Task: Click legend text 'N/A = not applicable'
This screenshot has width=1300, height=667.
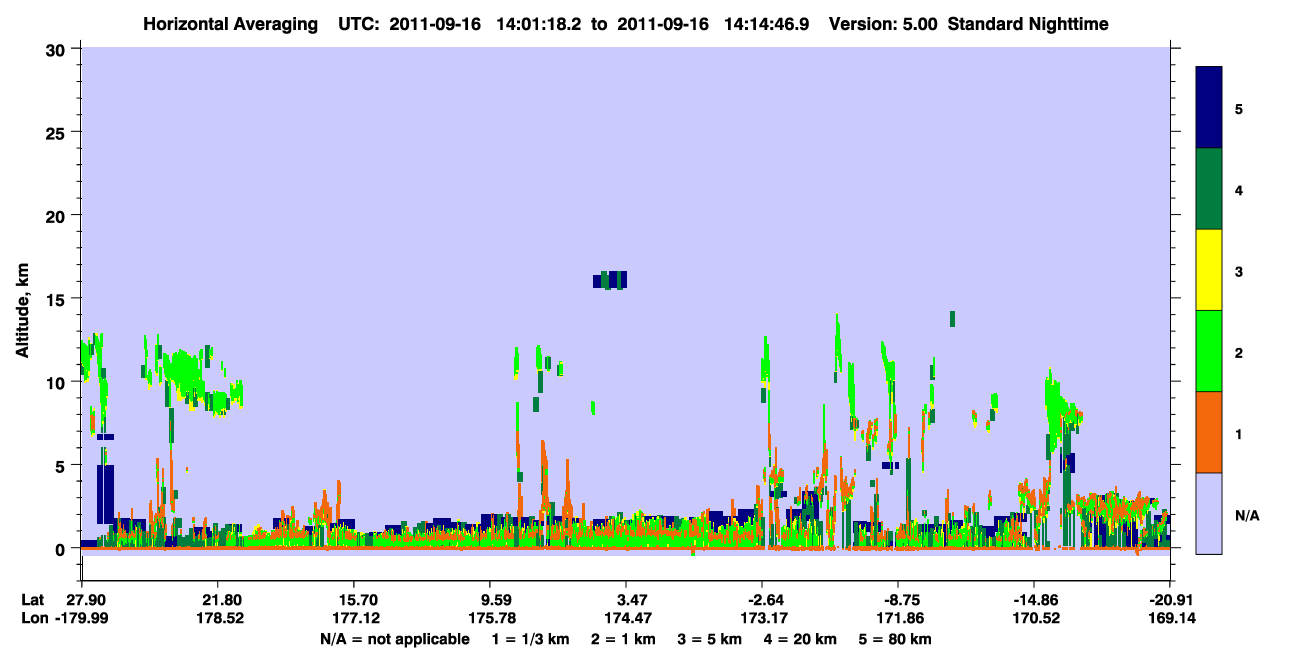Action: pos(394,638)
